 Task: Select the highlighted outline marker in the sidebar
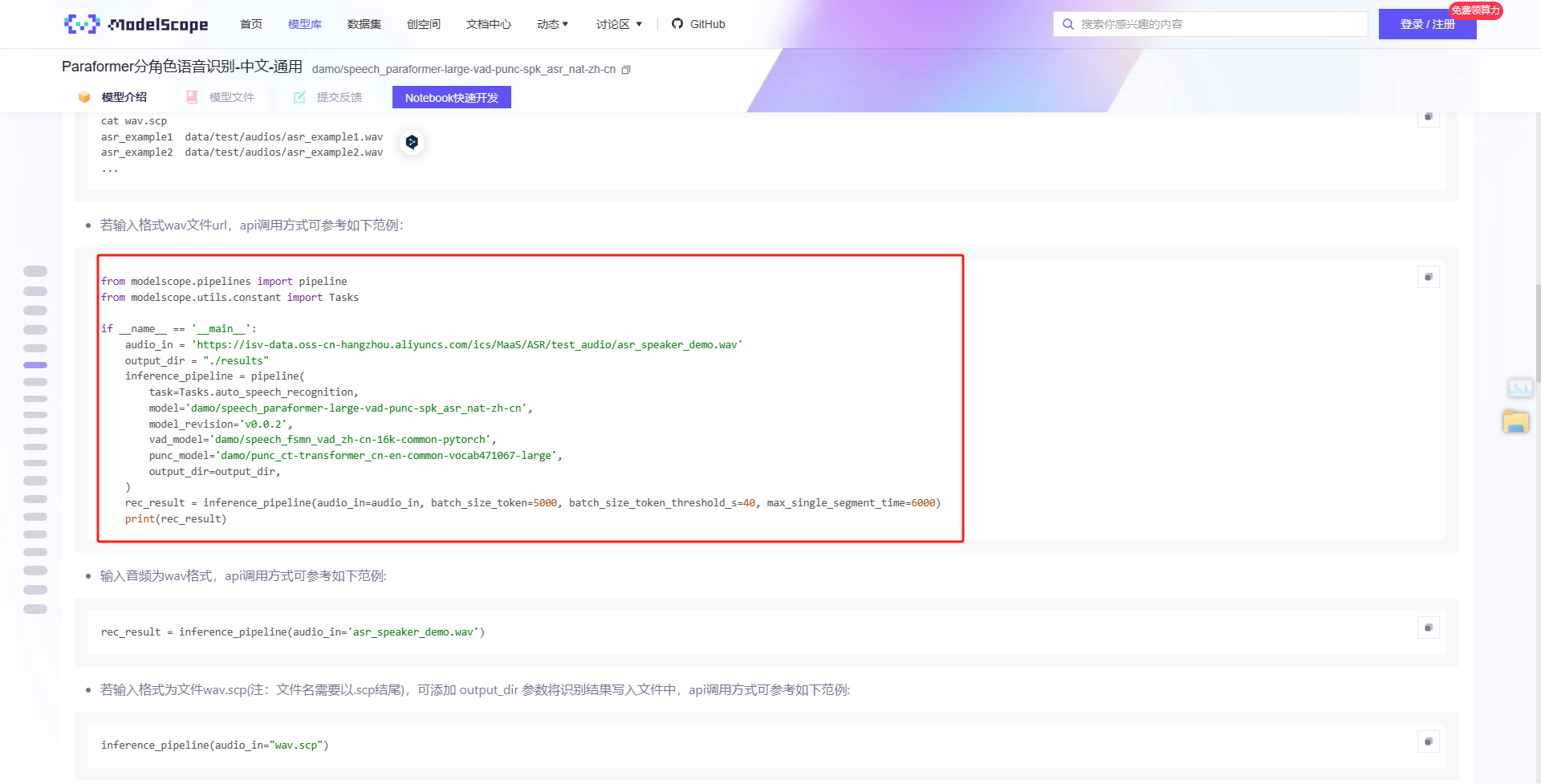[35, 365]
